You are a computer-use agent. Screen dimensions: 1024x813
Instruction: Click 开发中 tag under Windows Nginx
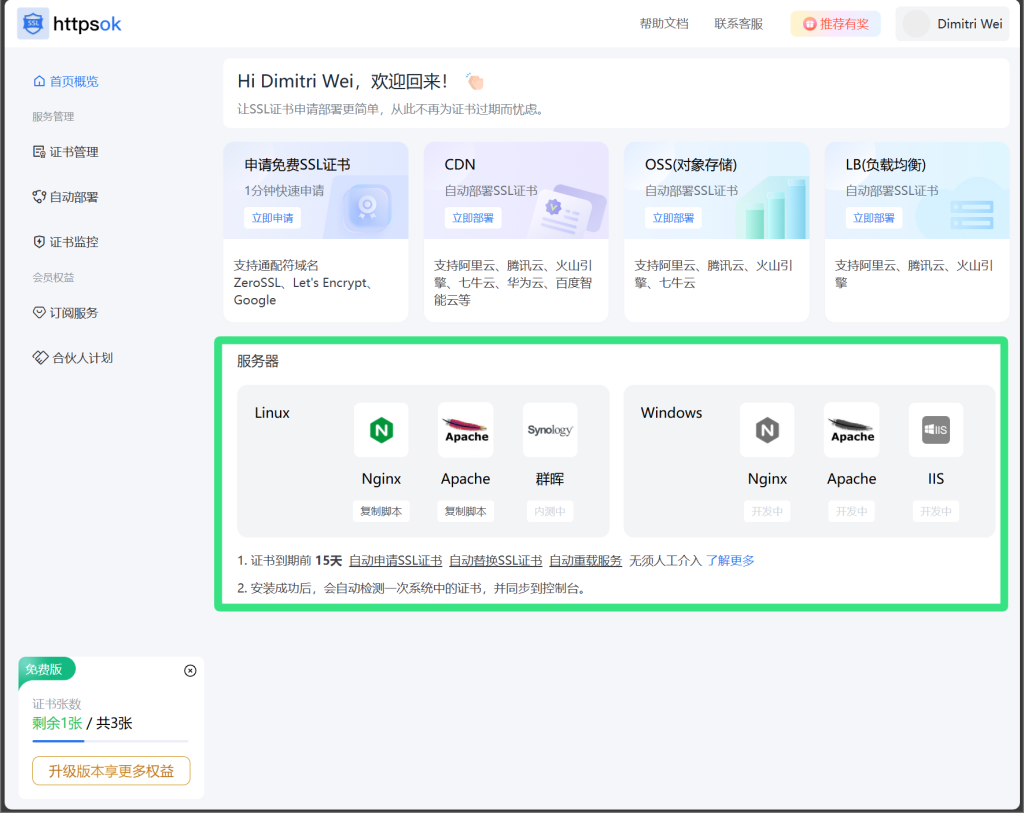767,511
